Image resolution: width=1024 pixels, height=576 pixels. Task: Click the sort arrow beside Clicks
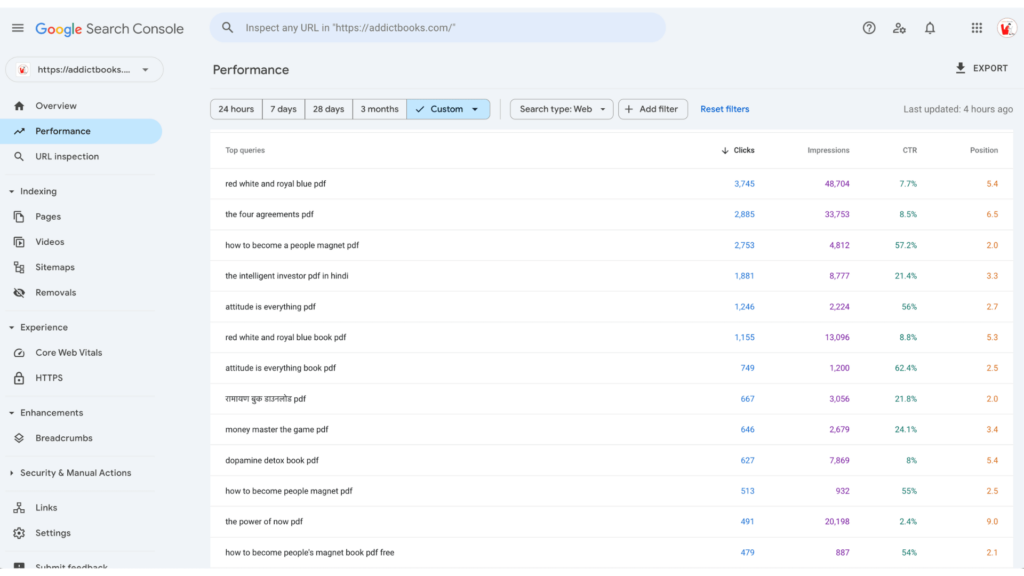click(725, 151)
